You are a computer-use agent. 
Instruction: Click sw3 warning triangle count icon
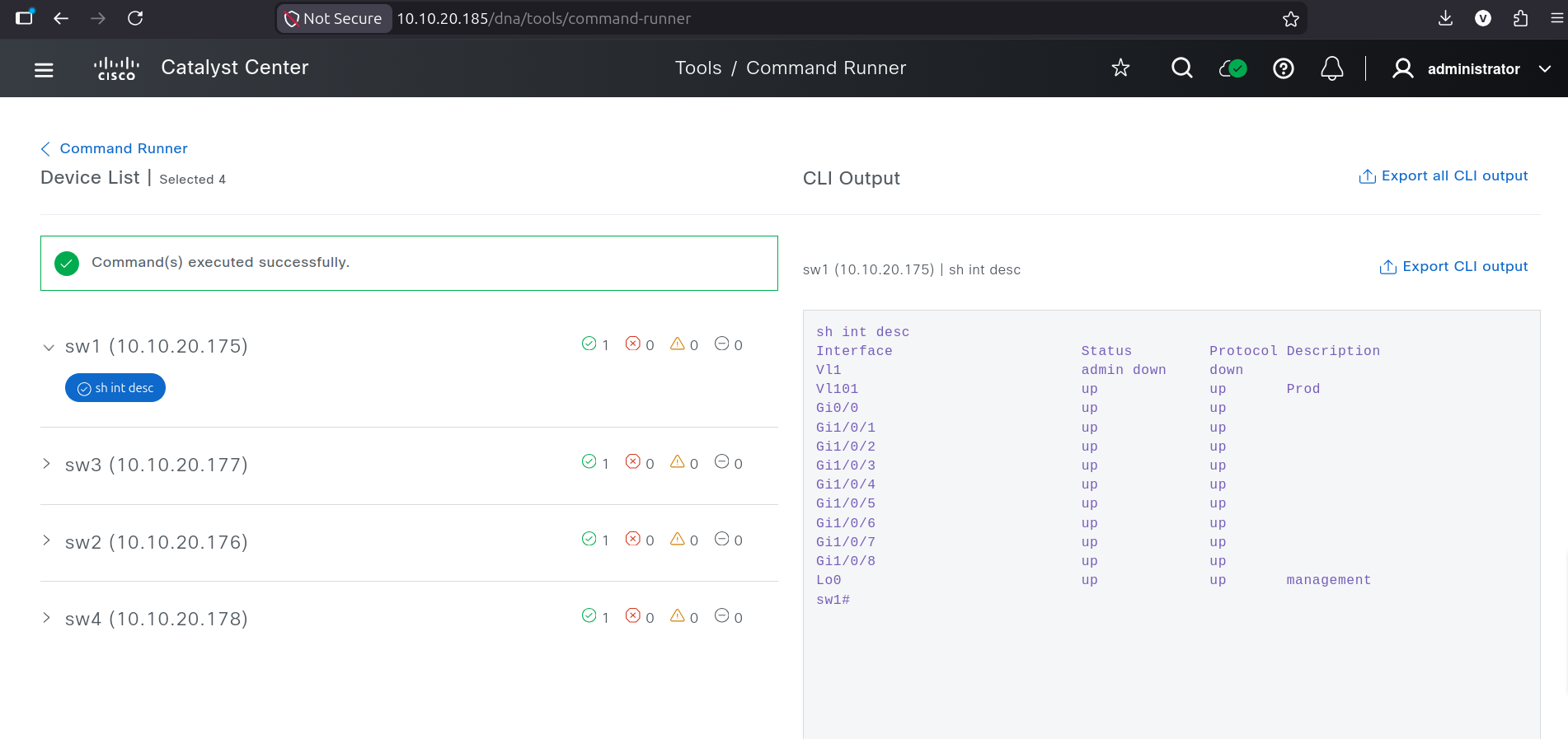678,461
